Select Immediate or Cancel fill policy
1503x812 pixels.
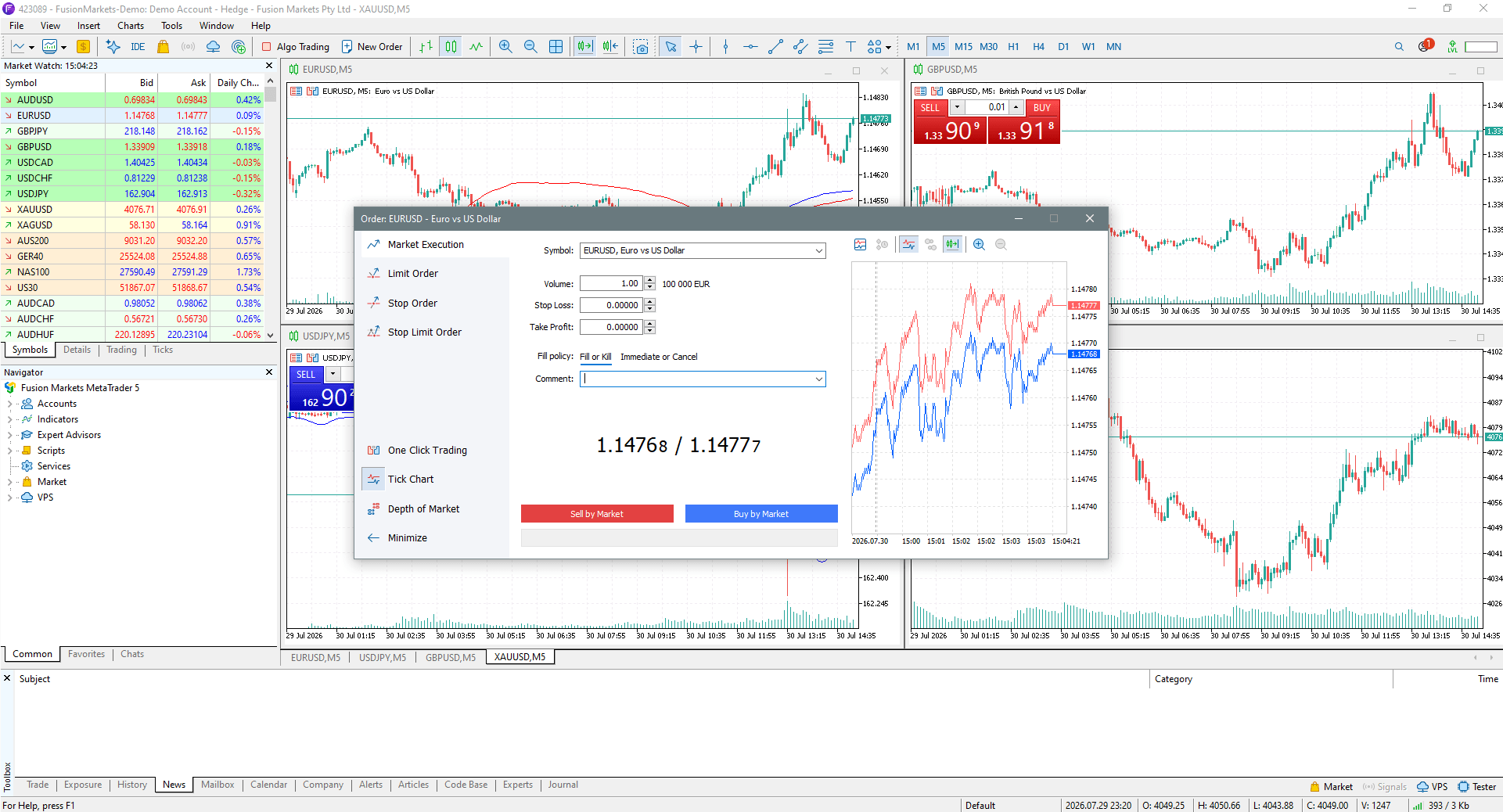(x=659, y=357)
